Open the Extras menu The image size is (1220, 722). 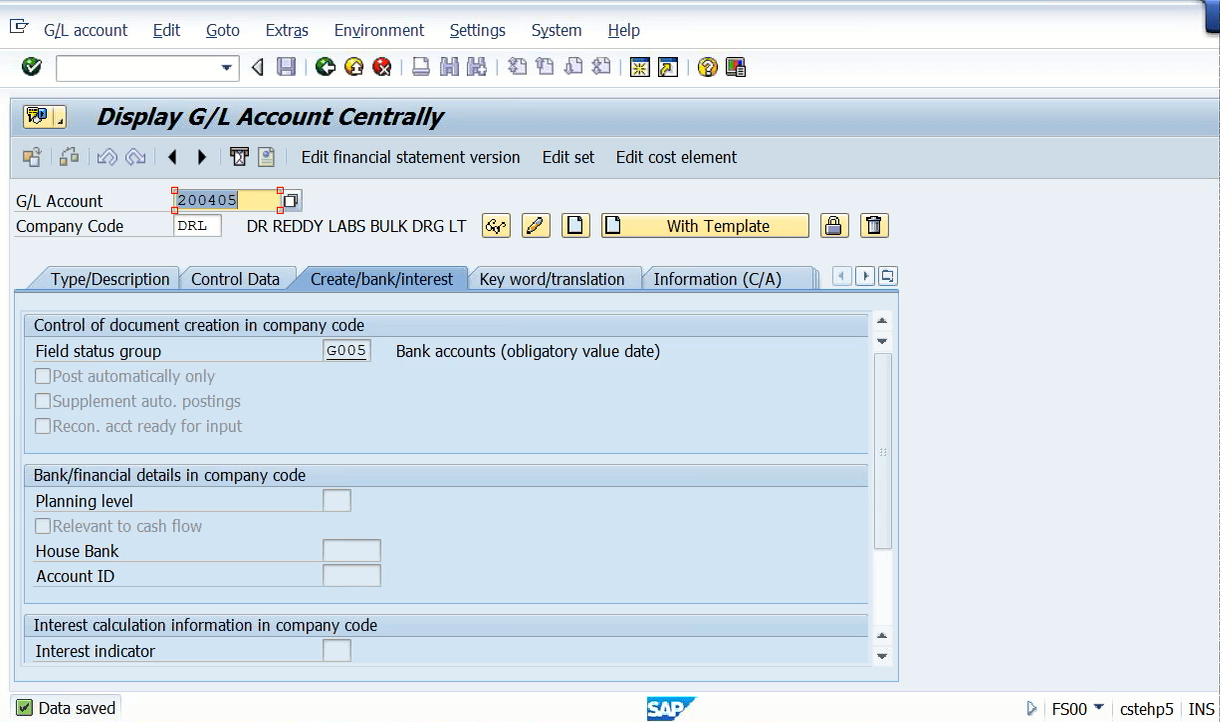point(287,30)
